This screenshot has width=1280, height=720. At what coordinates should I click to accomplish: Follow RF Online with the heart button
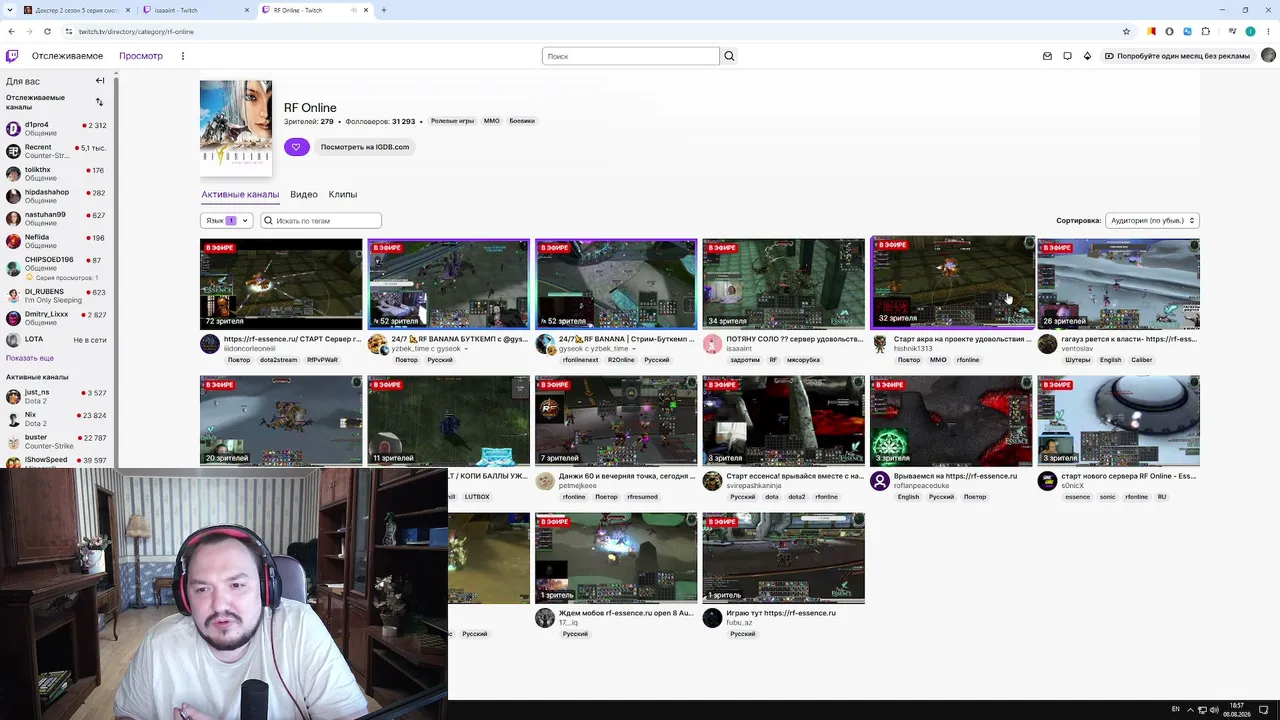click(296, 147)
